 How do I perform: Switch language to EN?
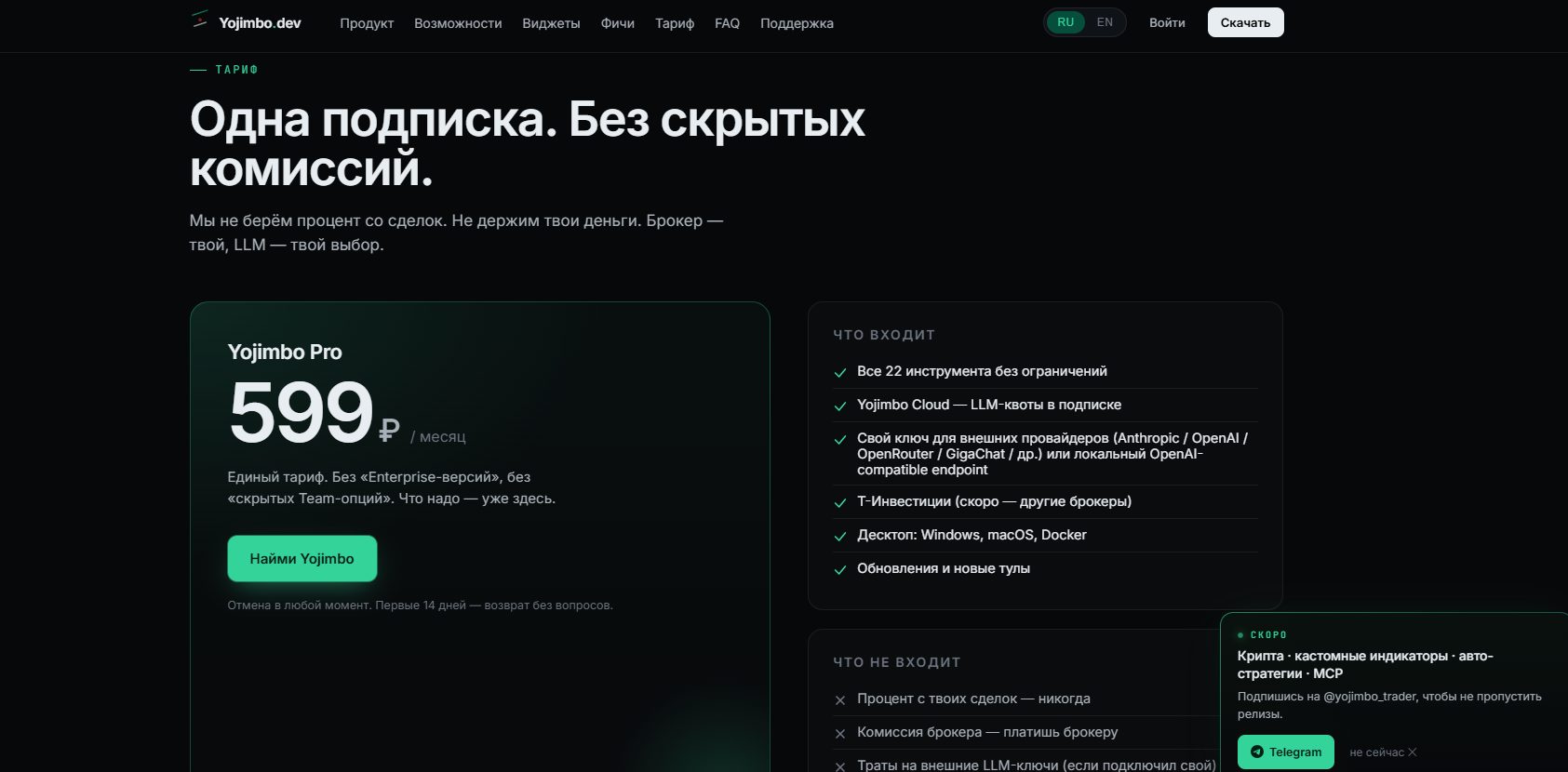click(x=1105, y=22)
